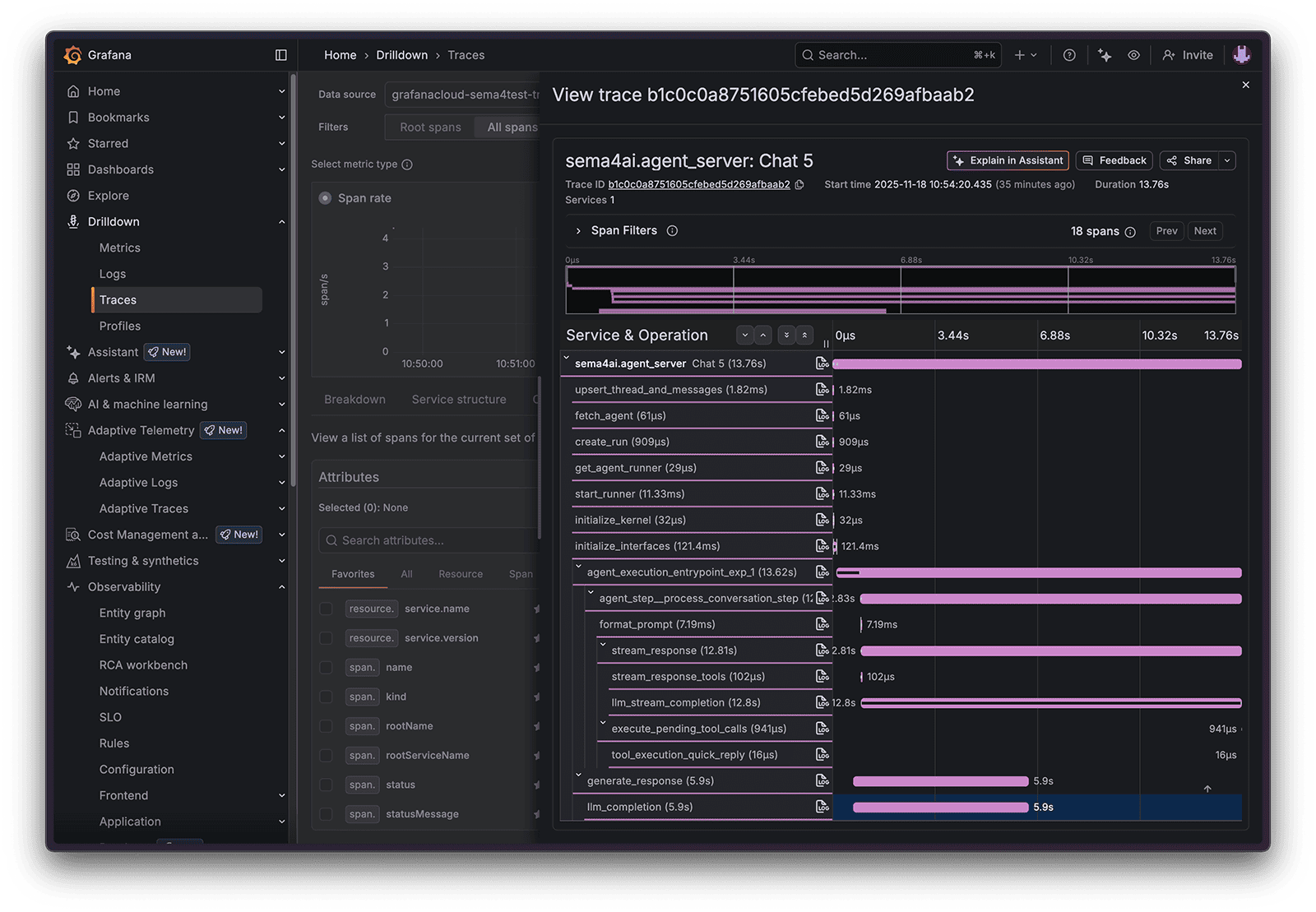1316x912 pixels.
Task: Click the collapse sidebar icon next to Grafana logo
Action: click(x=280, y=54)
